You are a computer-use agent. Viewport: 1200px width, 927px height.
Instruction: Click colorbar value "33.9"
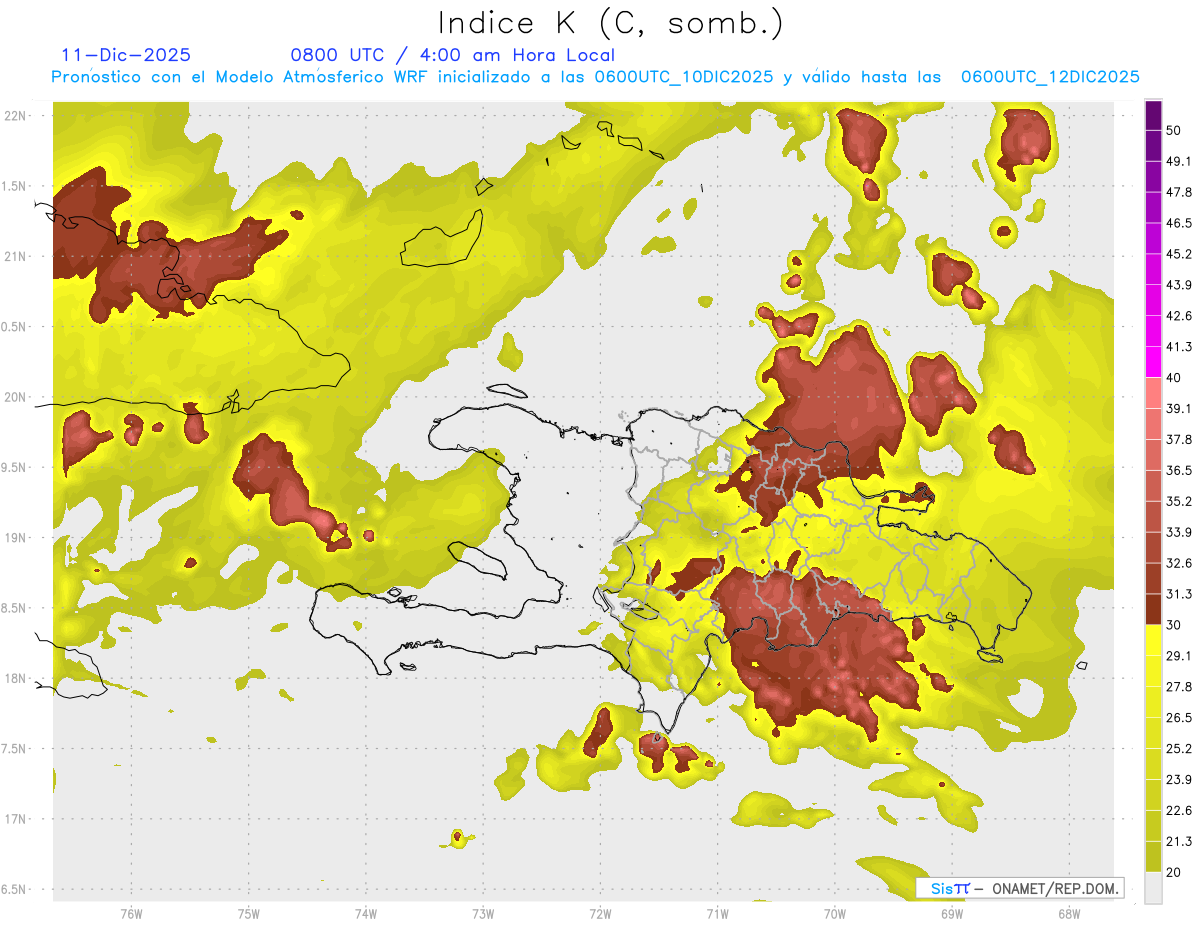click(1180, 532)
